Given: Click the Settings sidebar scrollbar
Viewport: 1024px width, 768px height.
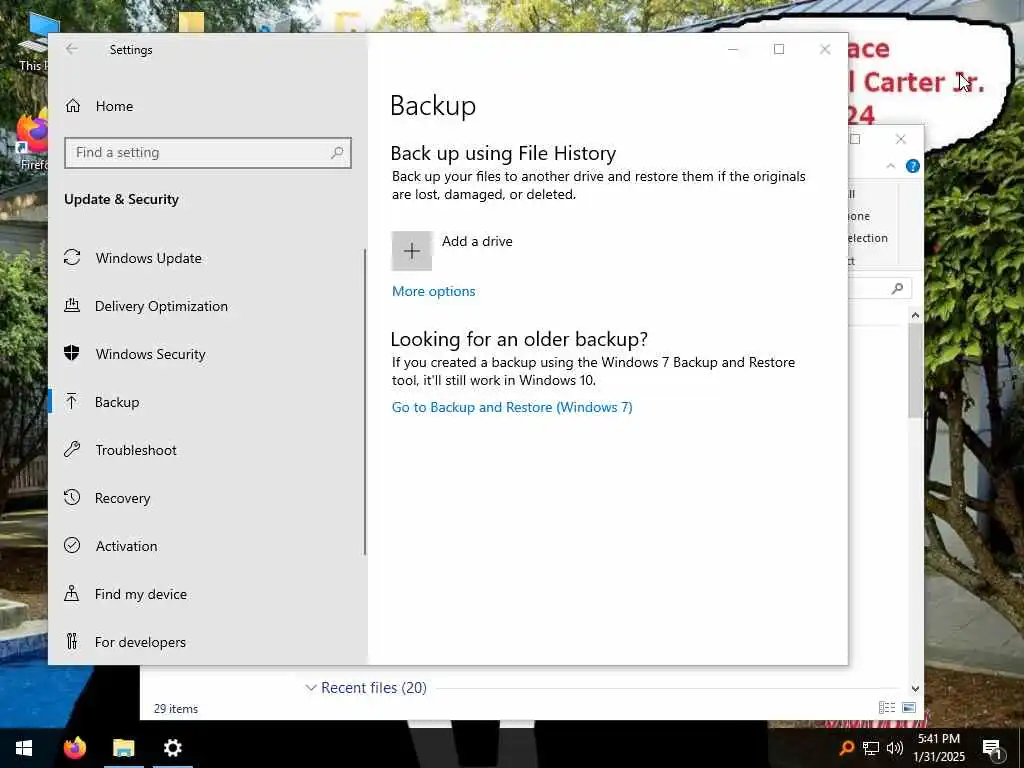Looking at the screenshot, I should coord(364,402).
